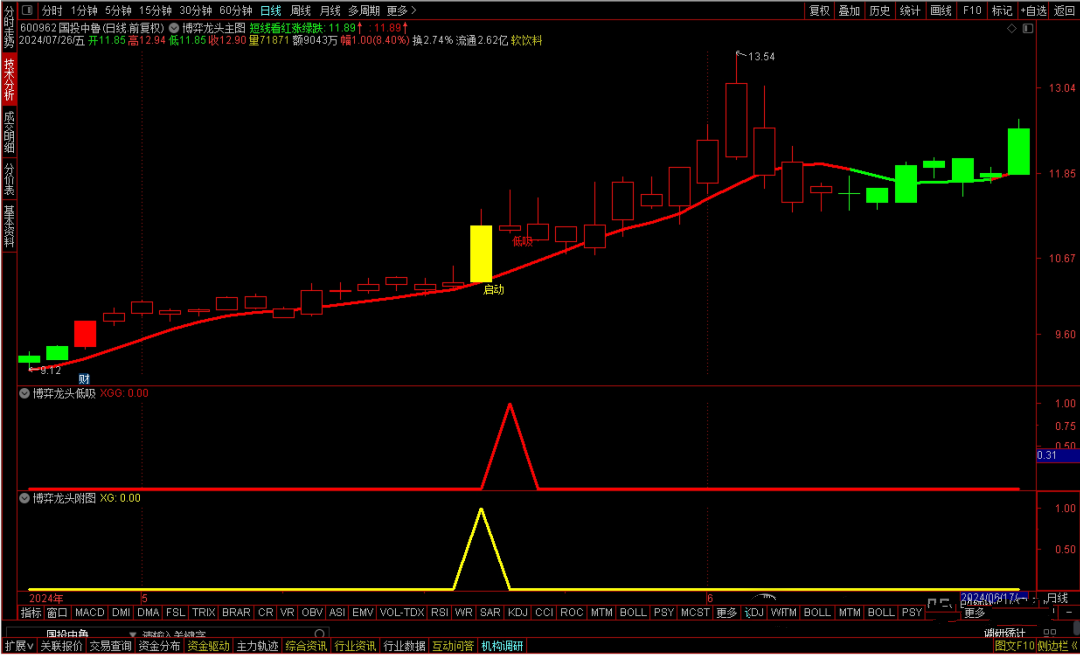Click the 返回 back button
The height and width of the screenshot is (655, 1080).
click(x=1064, y=10)
